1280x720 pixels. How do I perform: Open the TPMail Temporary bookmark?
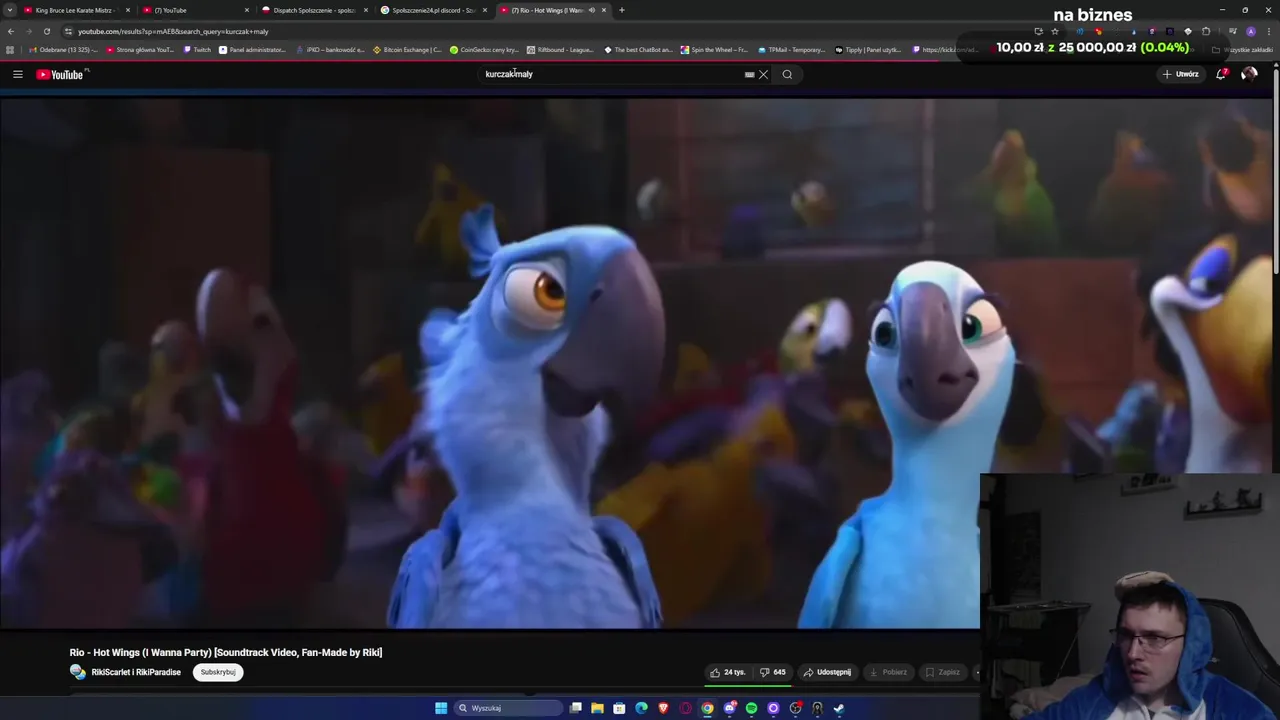tap(792, 50)
